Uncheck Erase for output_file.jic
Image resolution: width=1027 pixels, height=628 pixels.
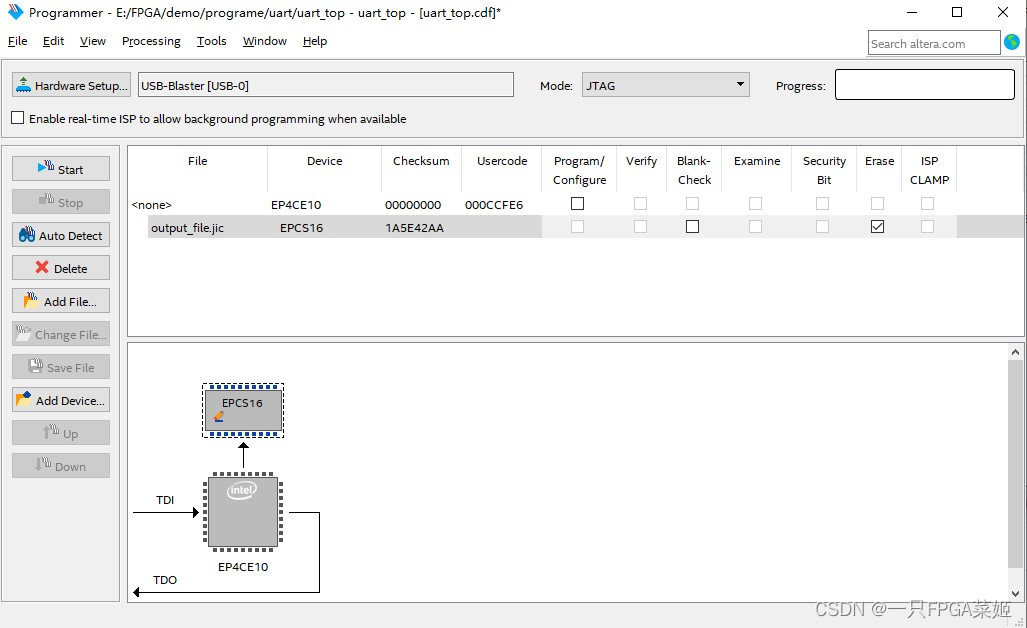tap(878, 227)
